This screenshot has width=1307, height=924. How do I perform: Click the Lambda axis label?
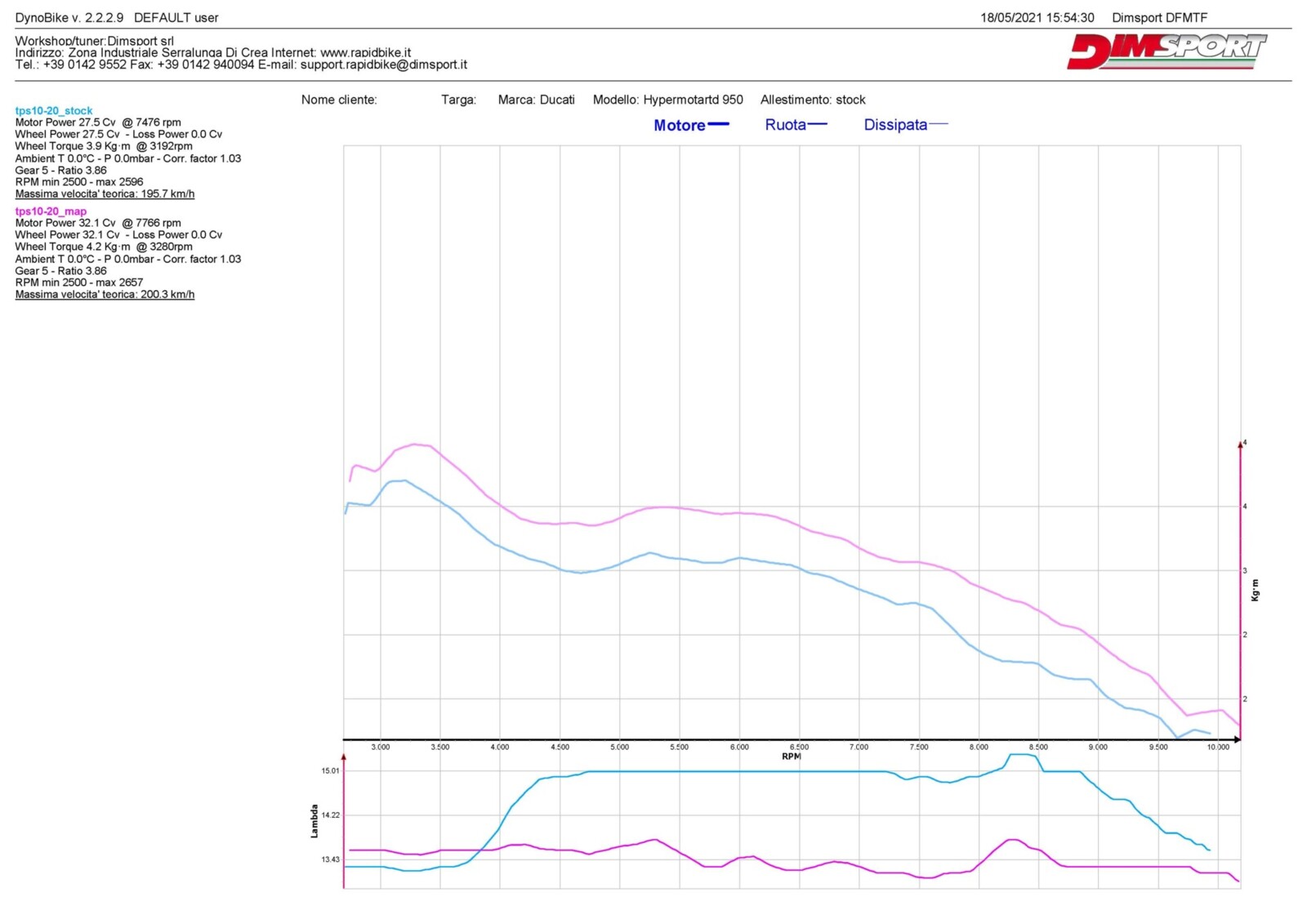(314, 821)
